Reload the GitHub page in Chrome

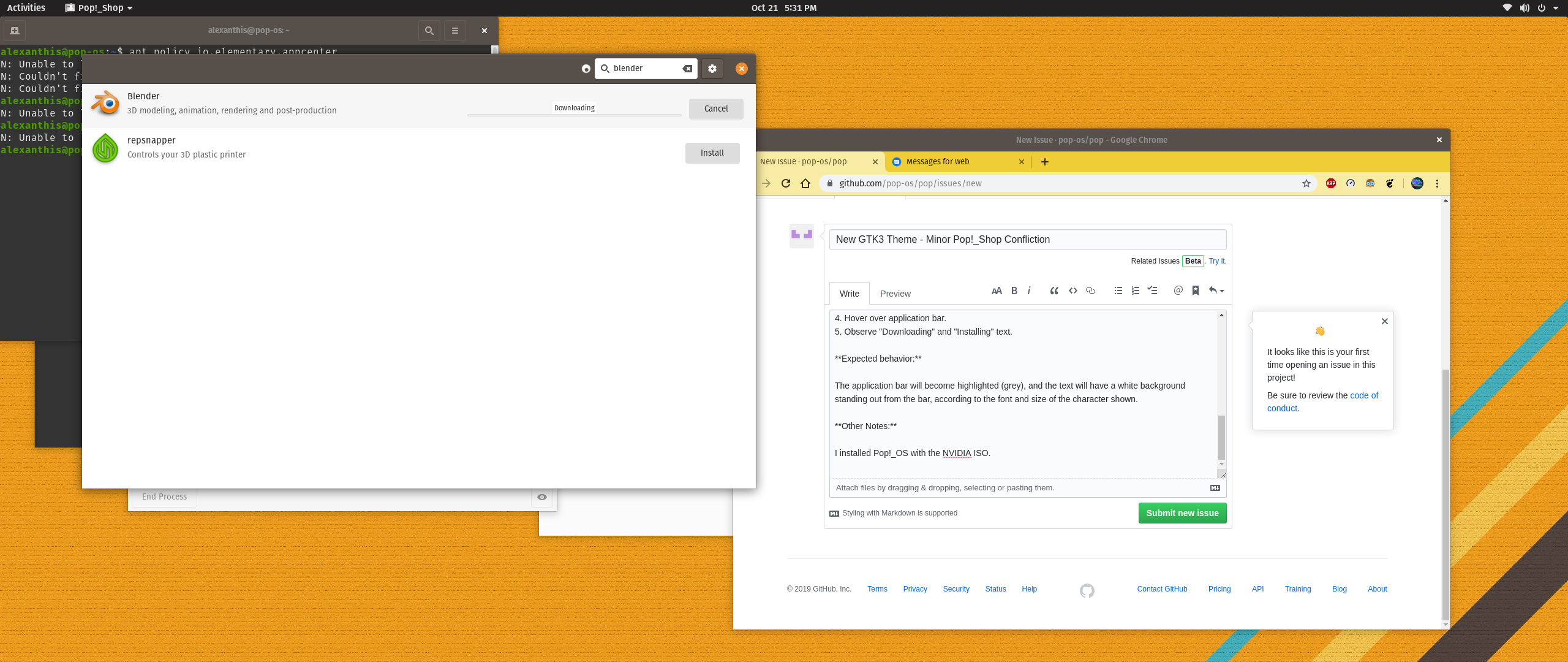[786, 183]
